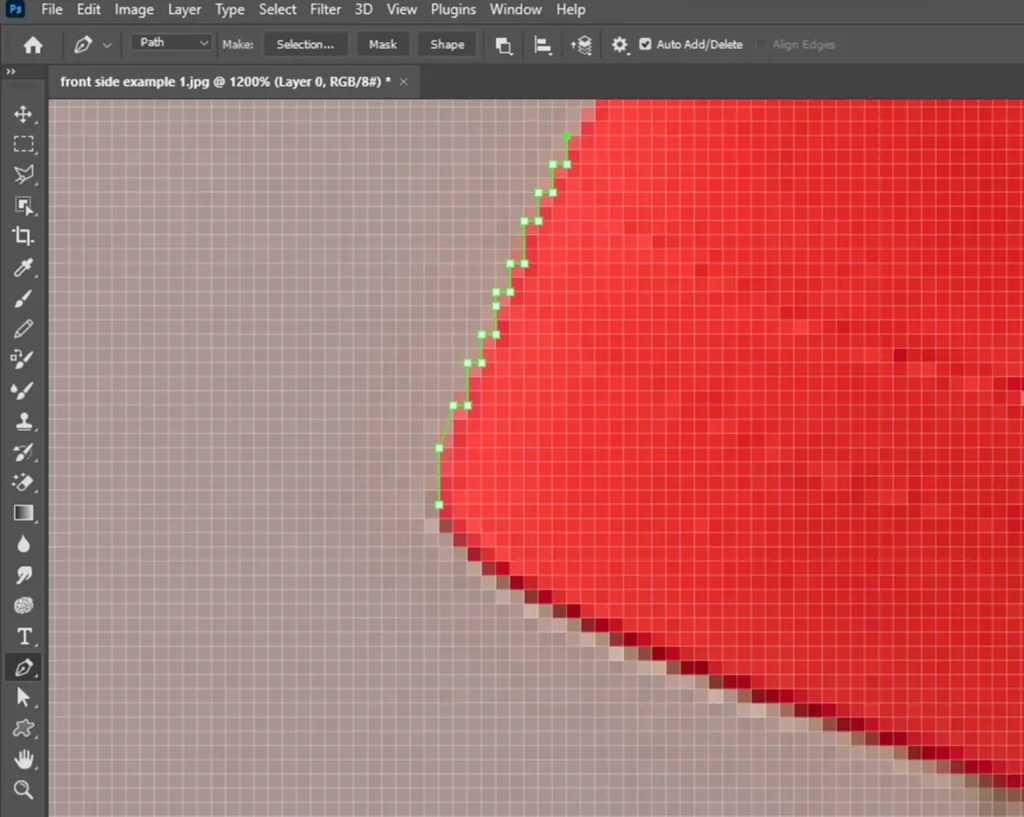Select the Custom Shape tool
This screenshot has height=817, width=1024.
click(x=24, y=728)
